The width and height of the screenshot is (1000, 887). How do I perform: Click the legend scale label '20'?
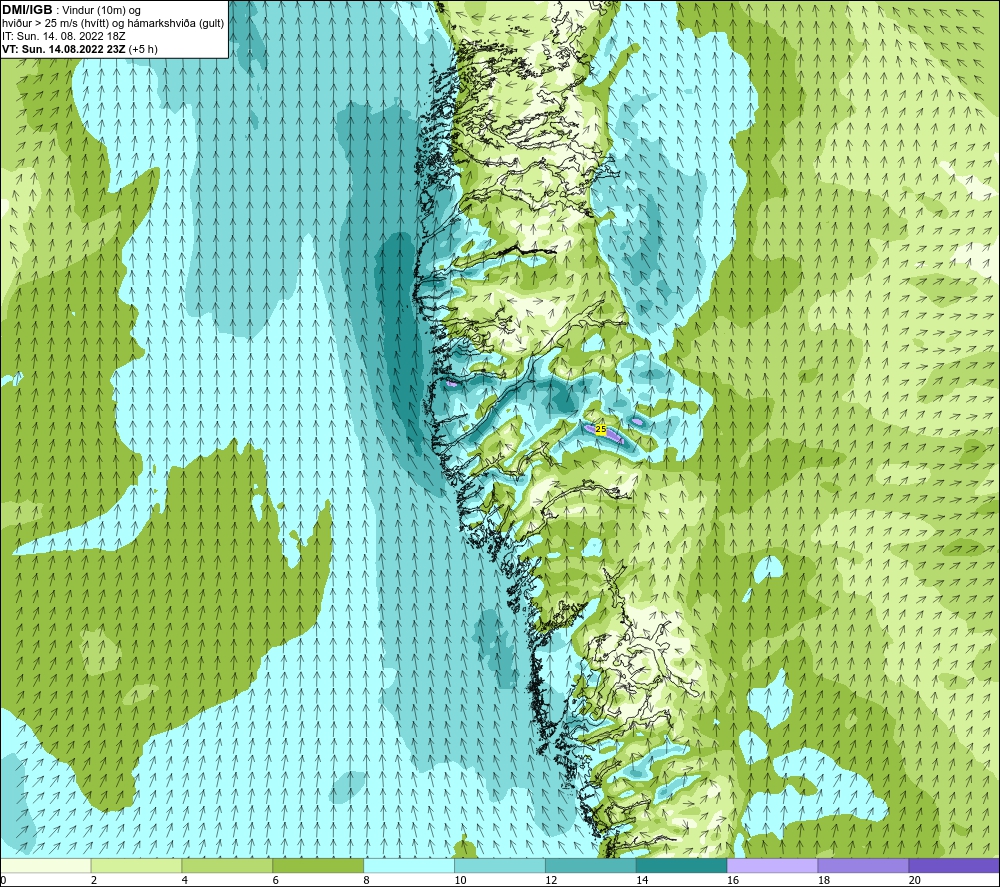click(x=915, y=880)
